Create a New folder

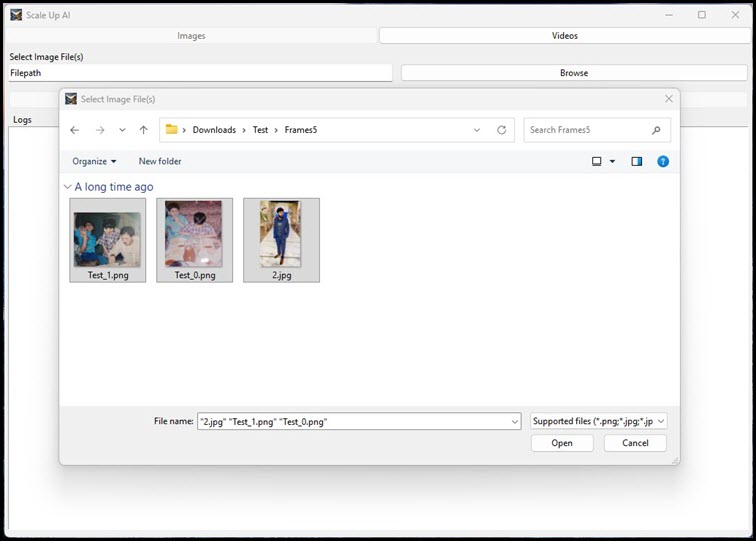[x=160, y=162]
